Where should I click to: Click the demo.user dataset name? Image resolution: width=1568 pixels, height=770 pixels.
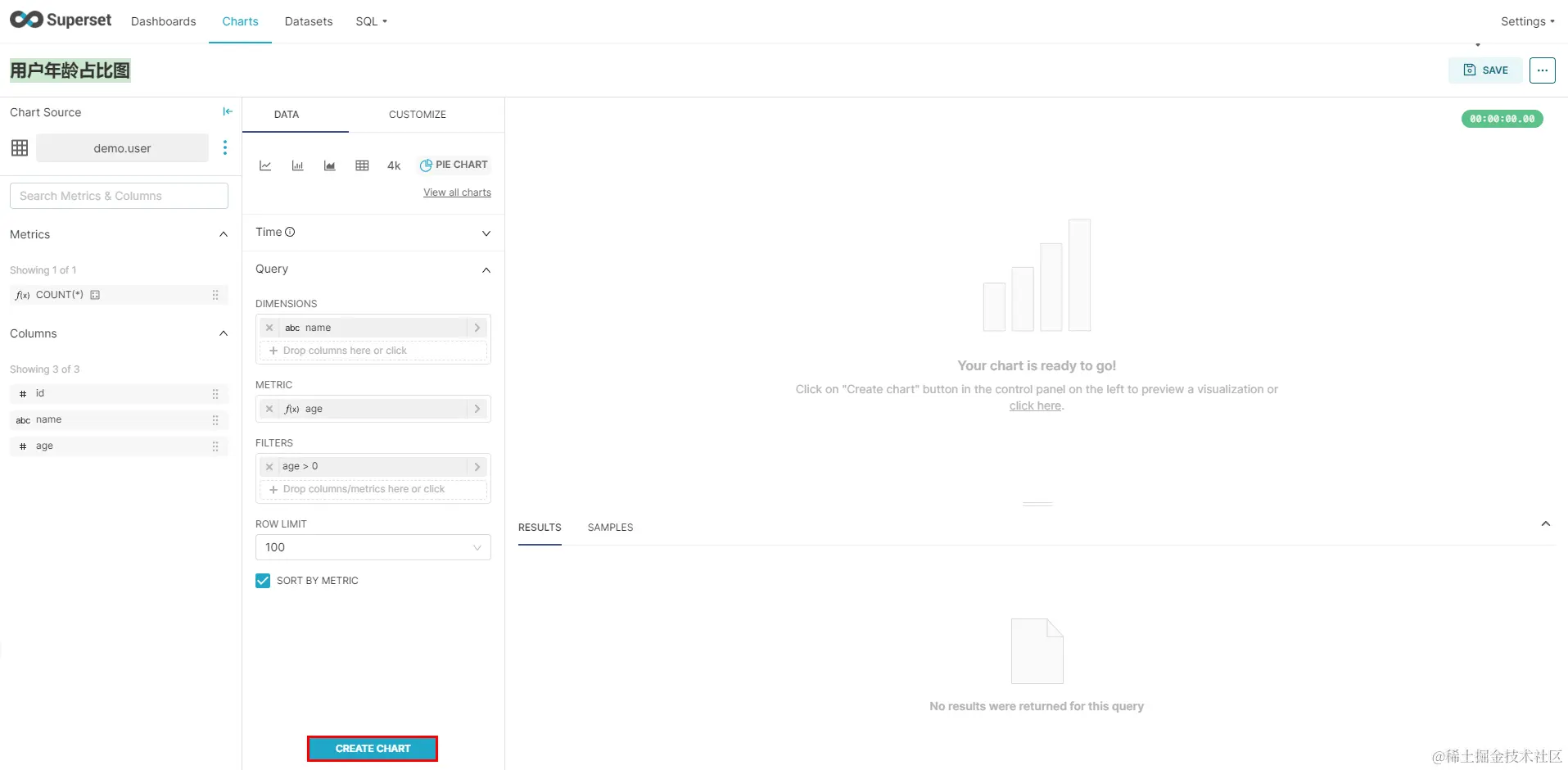pos(122,148)
